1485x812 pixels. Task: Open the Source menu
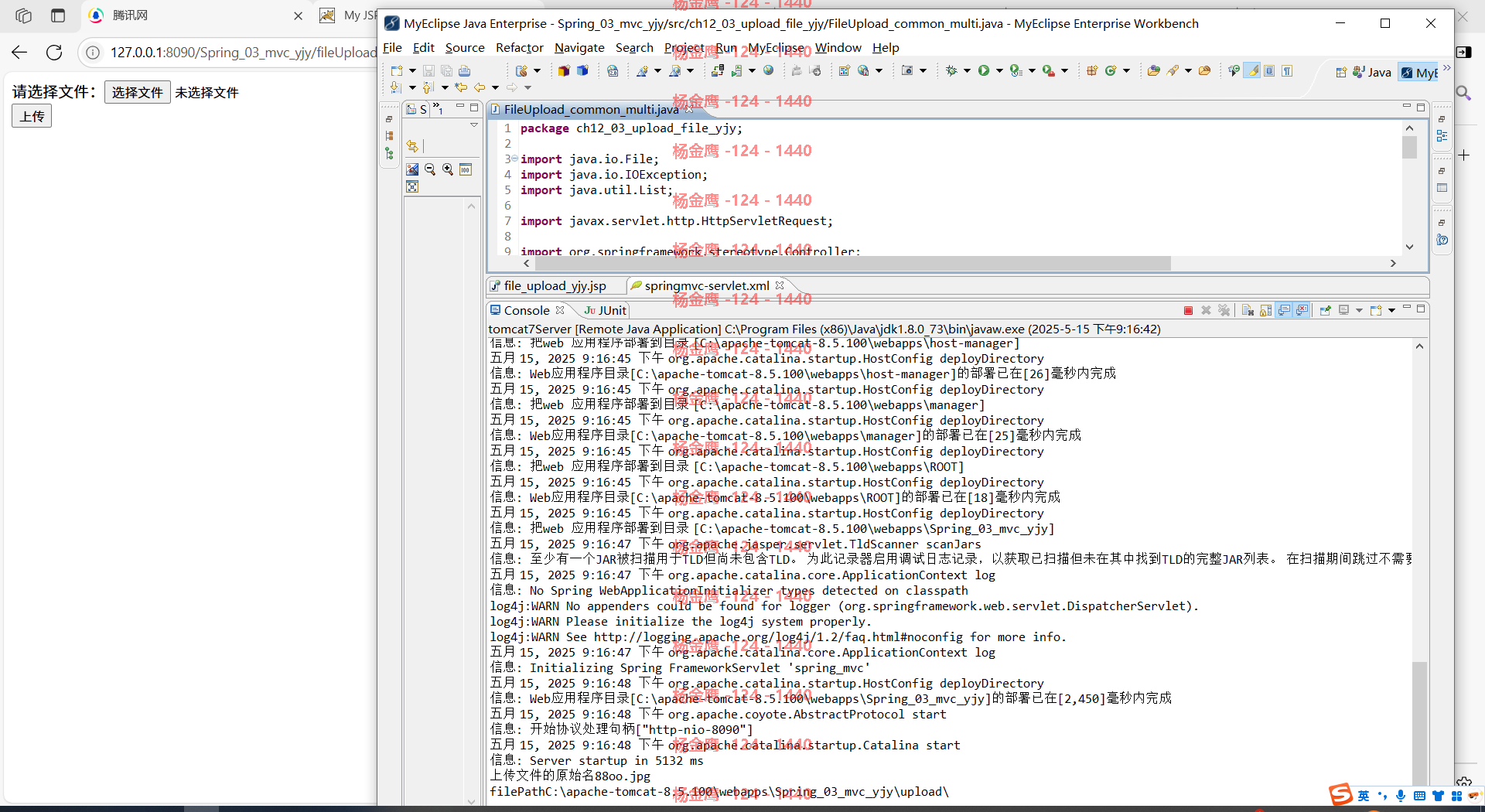(x=465, y=47)
